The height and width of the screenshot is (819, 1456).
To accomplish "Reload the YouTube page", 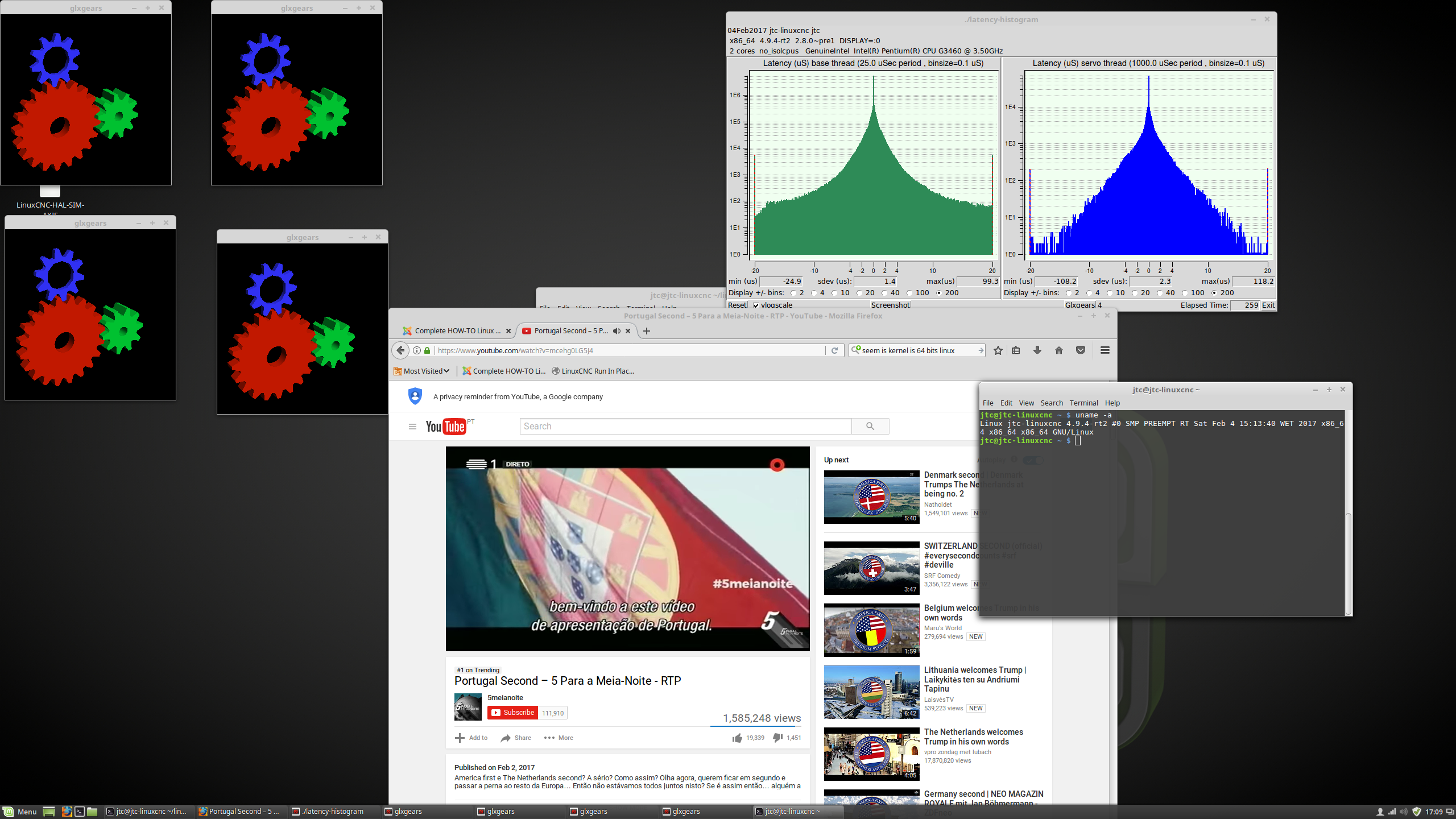I will click(x=834, y=350).
